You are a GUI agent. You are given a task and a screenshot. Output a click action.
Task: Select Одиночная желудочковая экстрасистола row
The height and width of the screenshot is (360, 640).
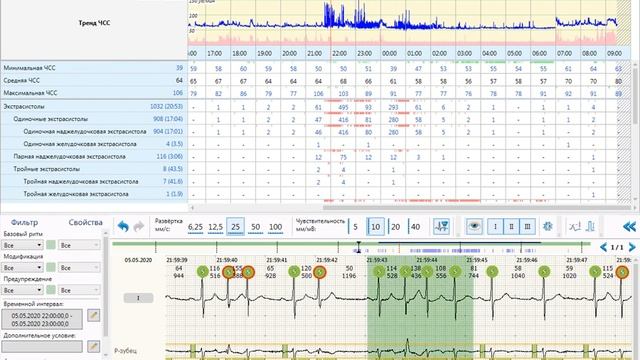(x=94, y=144)
